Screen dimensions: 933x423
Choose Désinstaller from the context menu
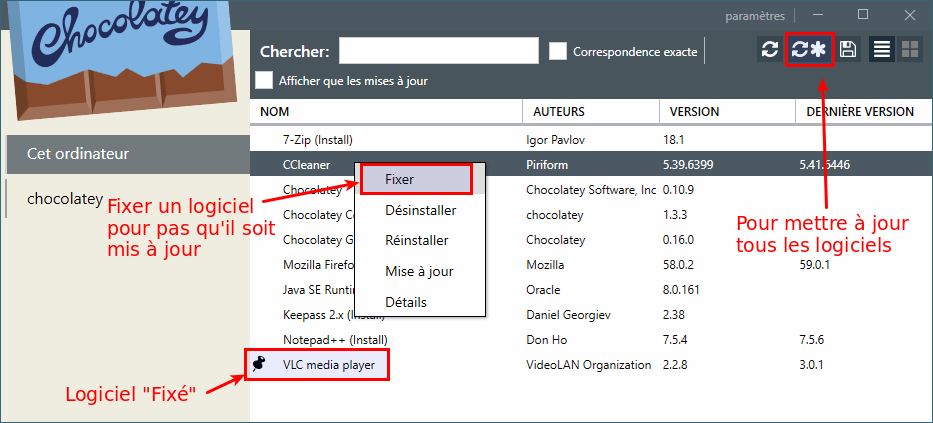tap(421, 210)
